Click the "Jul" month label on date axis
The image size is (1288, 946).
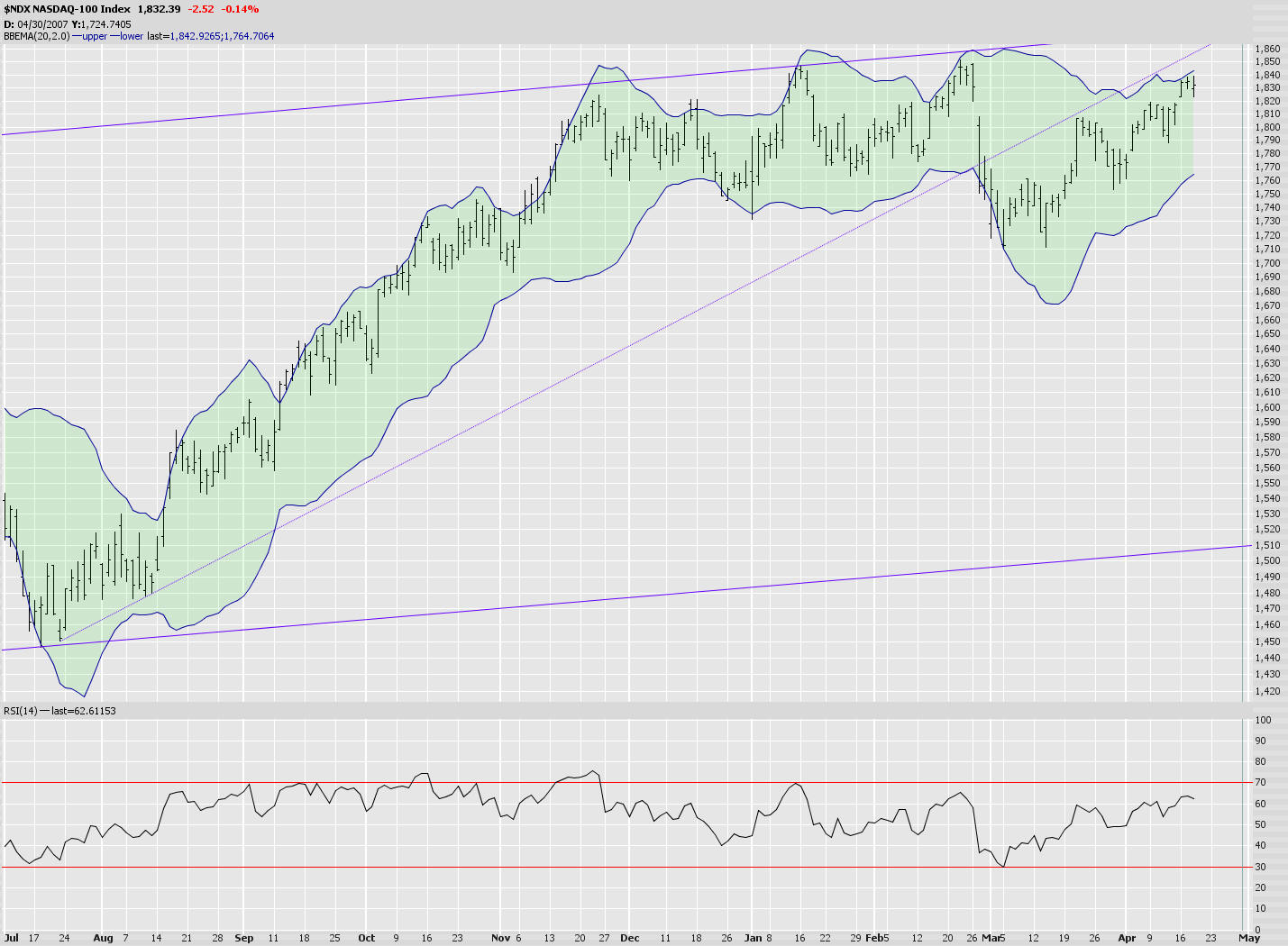pos(12,938)
